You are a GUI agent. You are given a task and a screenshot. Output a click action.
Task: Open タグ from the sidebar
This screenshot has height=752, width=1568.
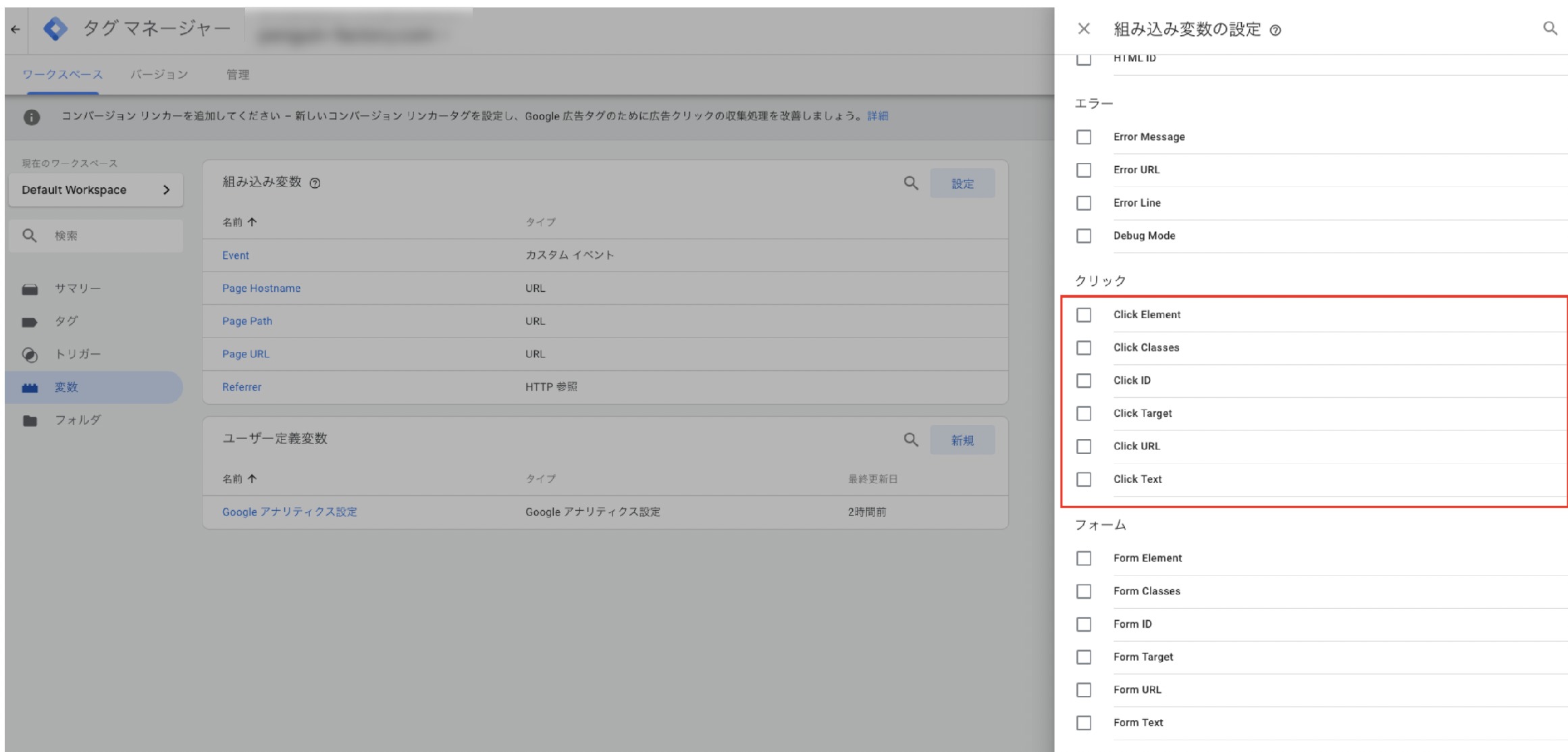coord(66,321)
